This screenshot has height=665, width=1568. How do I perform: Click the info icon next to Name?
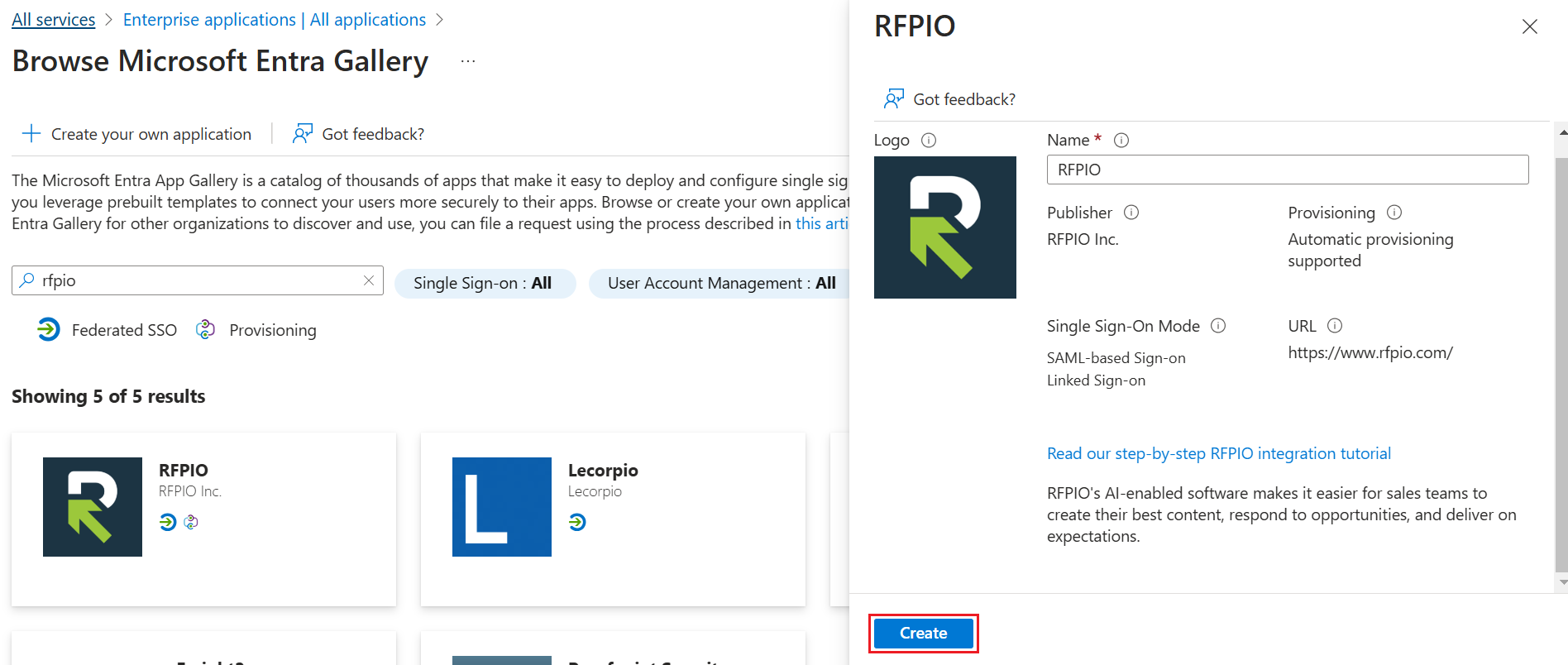(x=1121, y=140)
